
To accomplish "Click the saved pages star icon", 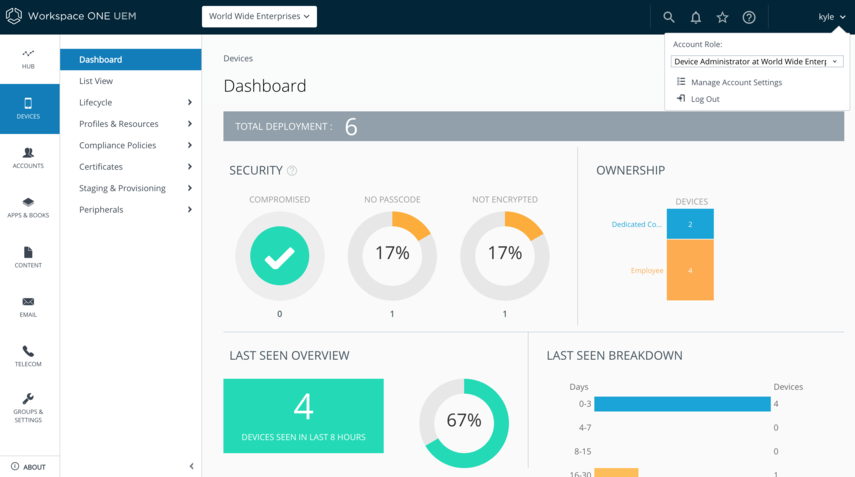I will tap(722, 17).
